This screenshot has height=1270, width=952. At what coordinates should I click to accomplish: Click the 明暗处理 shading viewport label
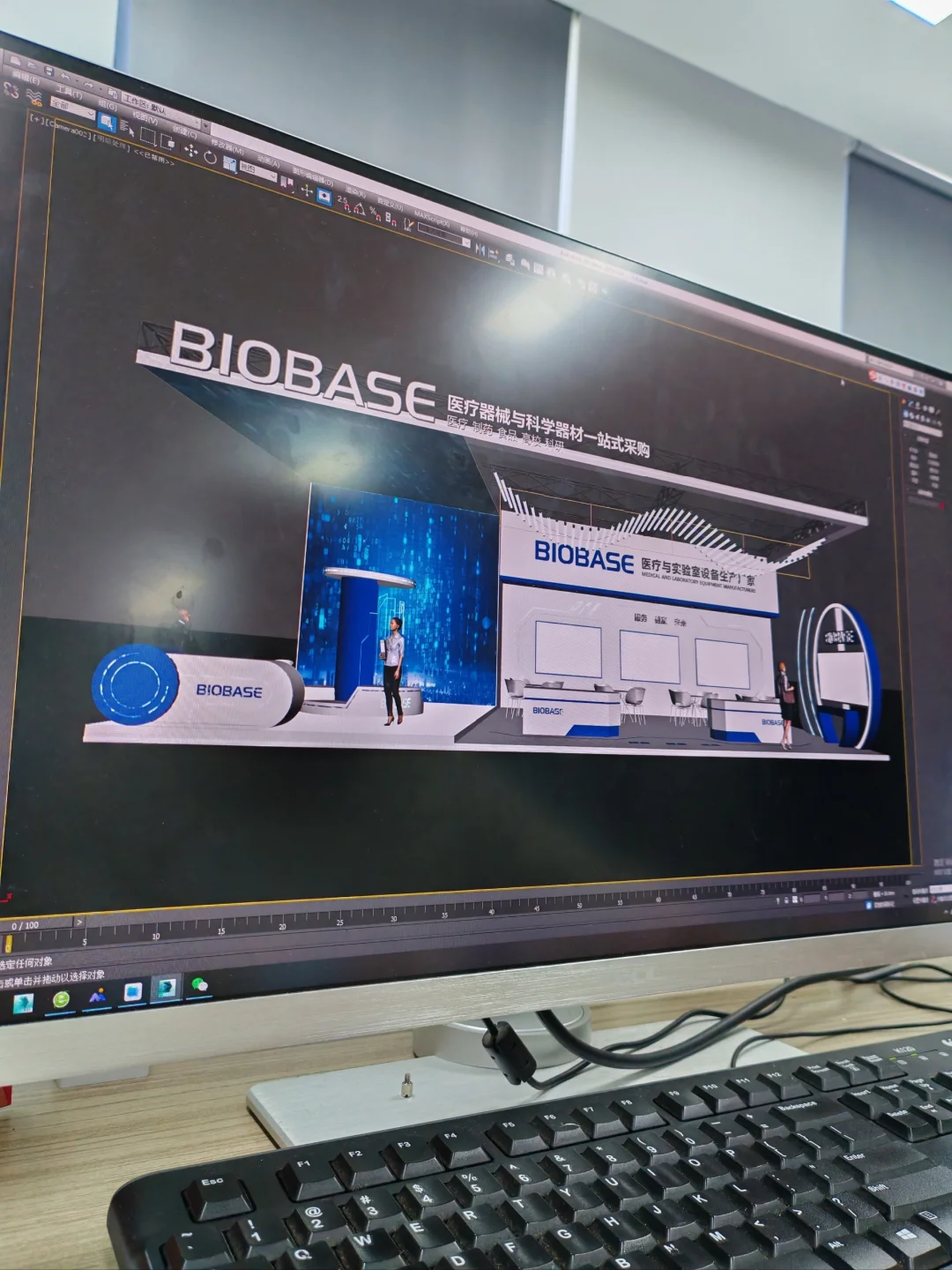tap(112, 143)
